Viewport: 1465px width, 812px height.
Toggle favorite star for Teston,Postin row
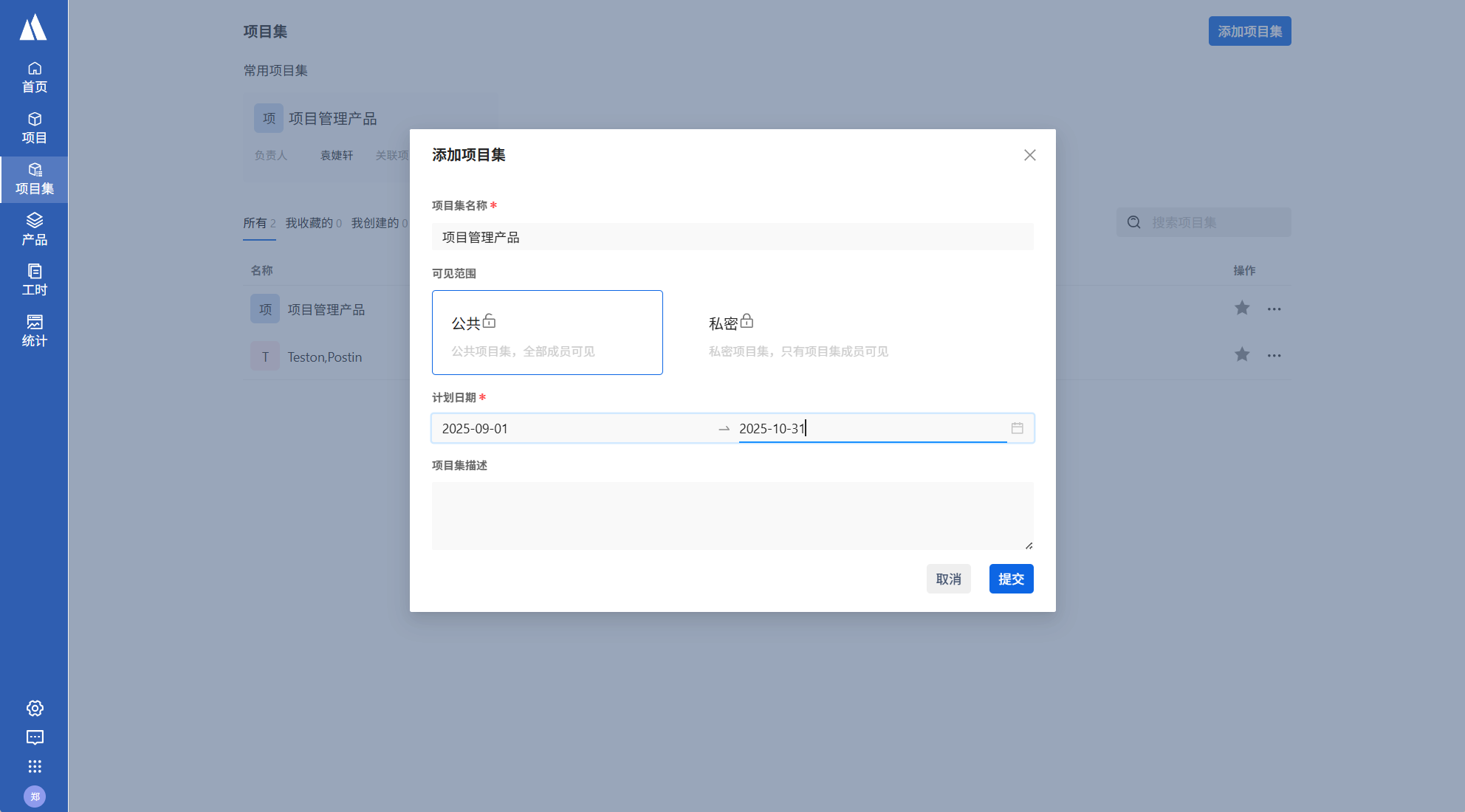(1242, 355)
